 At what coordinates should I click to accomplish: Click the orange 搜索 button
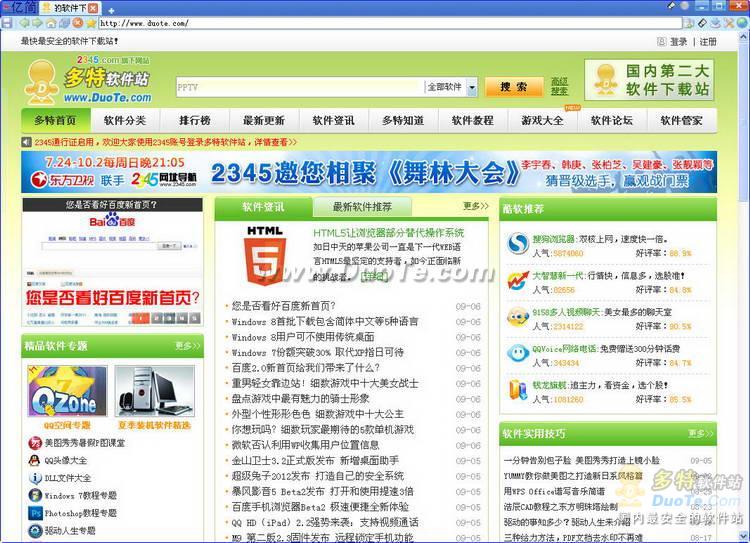pos(514,87)
